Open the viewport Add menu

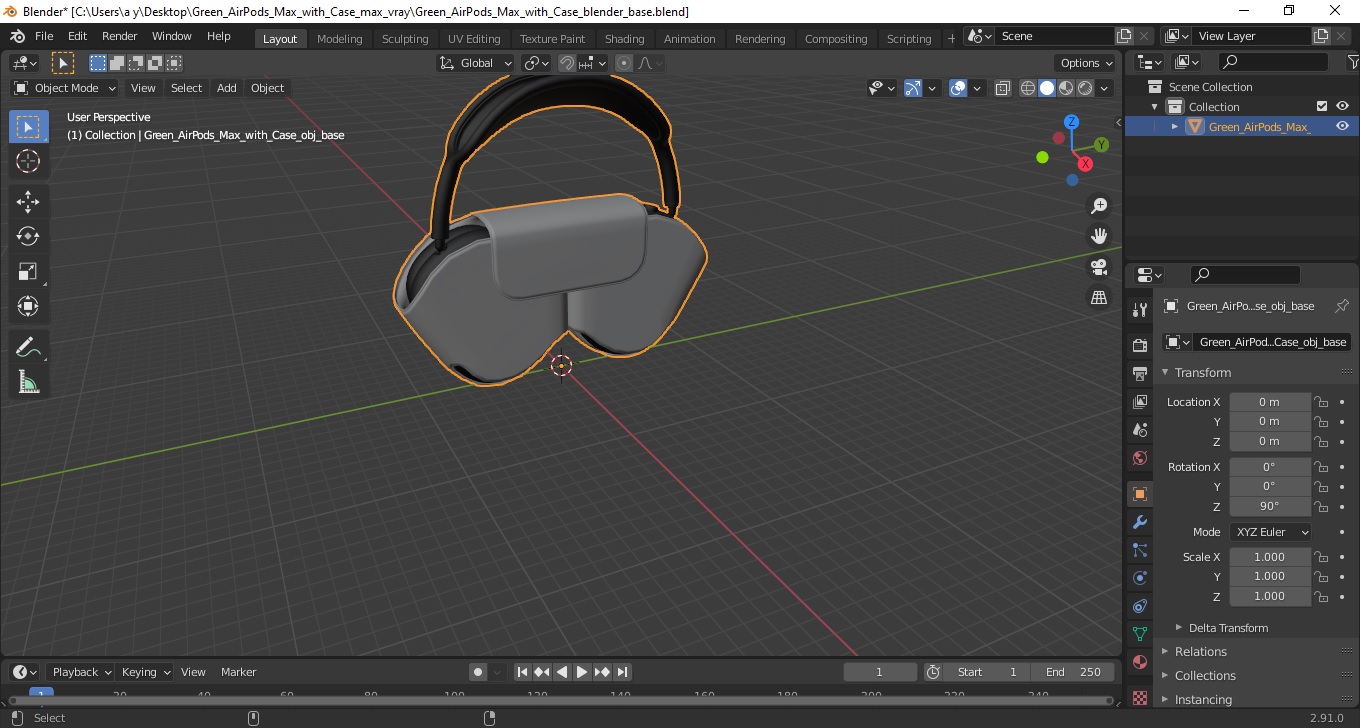[x=227, y=88]
